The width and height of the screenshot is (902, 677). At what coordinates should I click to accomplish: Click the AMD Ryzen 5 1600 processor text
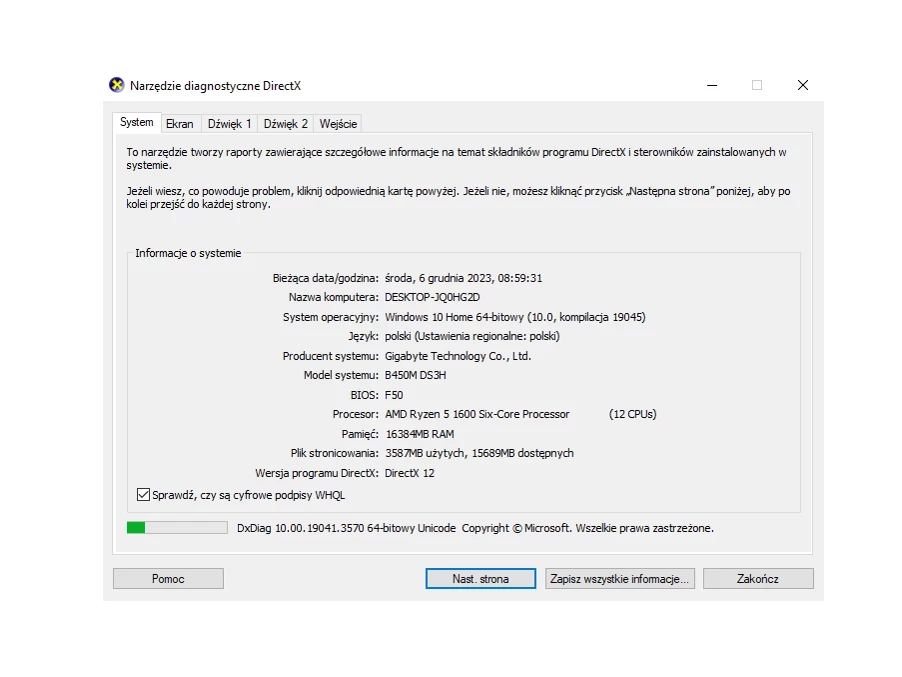coord(477,414)
